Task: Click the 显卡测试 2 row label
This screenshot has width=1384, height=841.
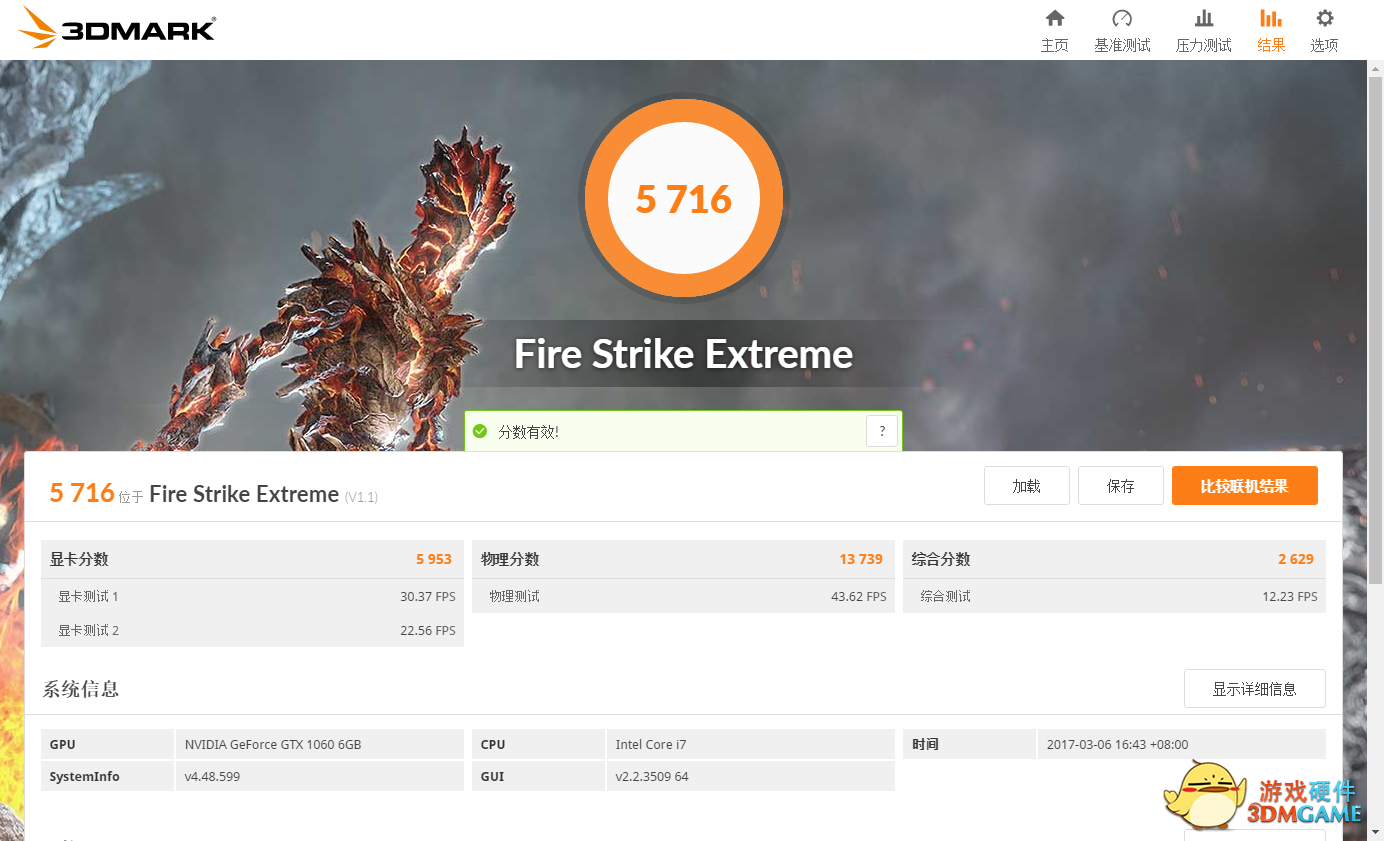Action: pos(88,631)
